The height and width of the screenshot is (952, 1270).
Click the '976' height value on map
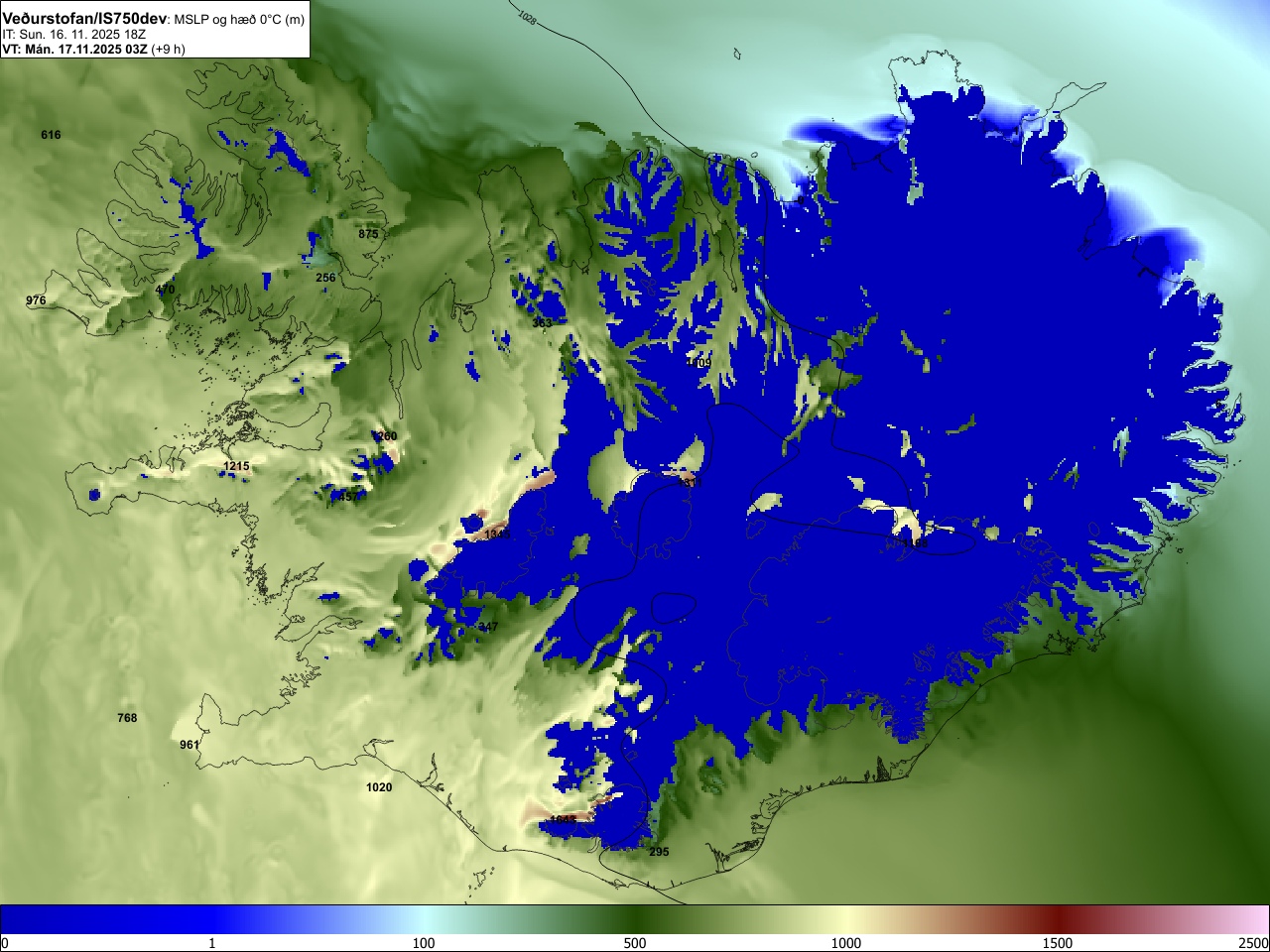click(x=36, y=300)
